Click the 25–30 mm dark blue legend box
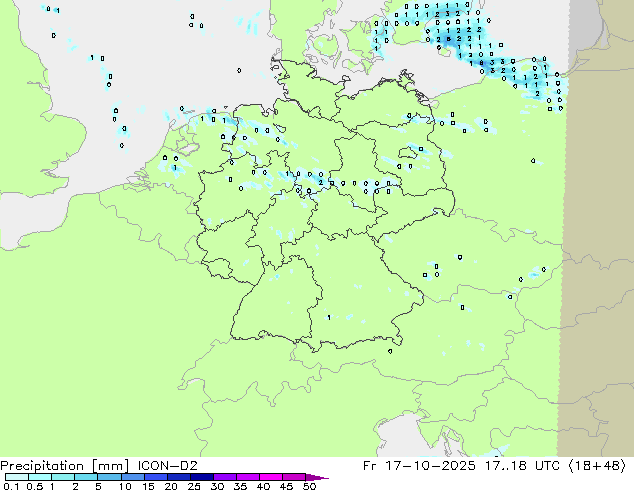Image resolution: width=634 pixels, height=490 pixels. [201, 477]
